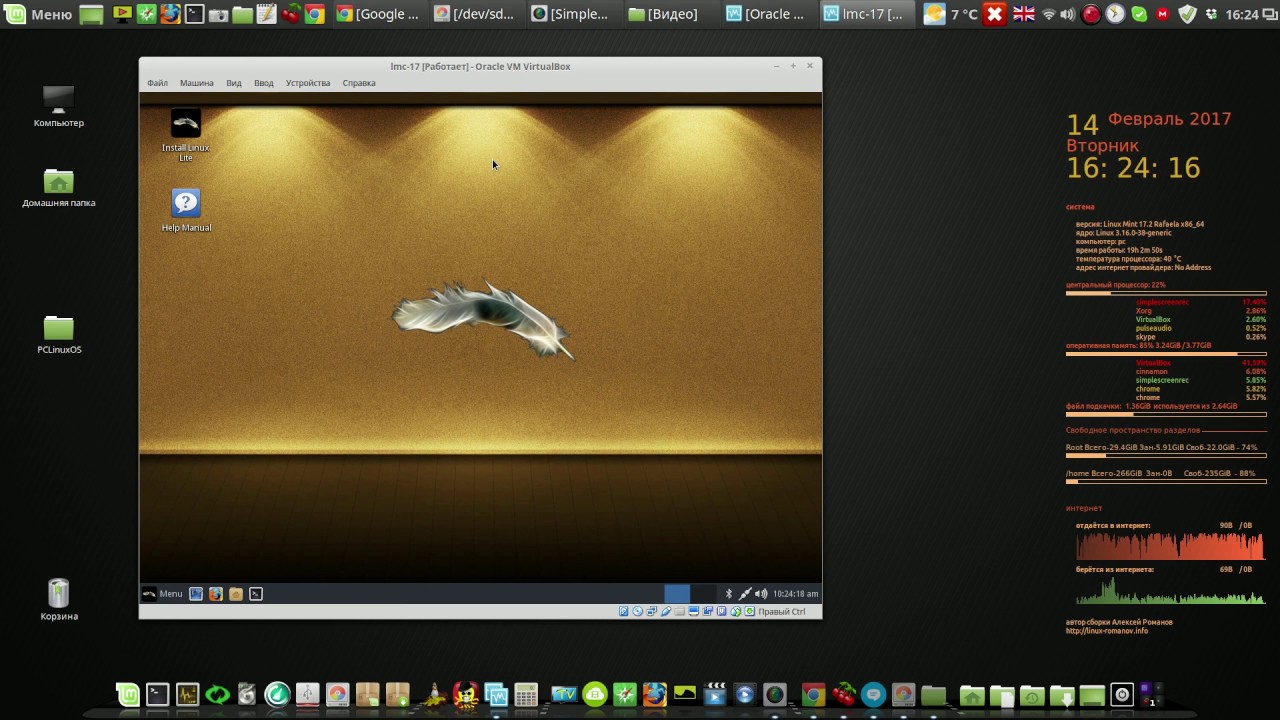Click the green shield icon in the top tray

[x=1187, y=14]
